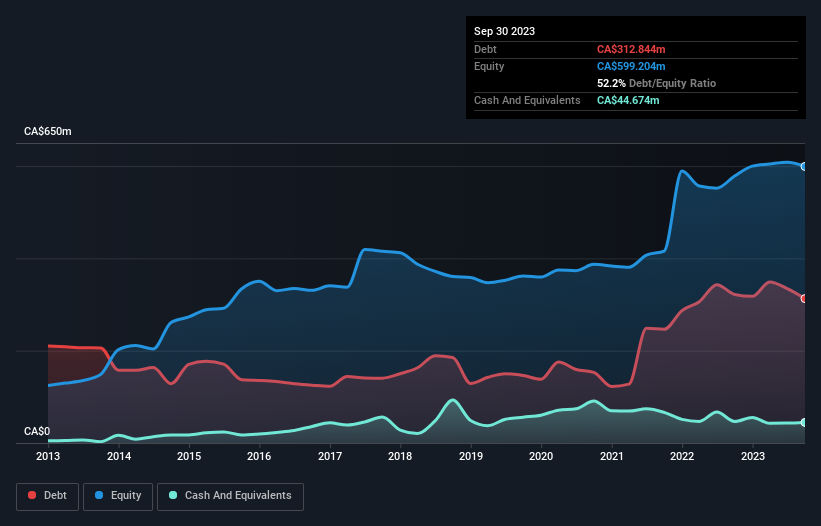Click the 2013 x-axis label
The image size is (821, 526).
48,456
